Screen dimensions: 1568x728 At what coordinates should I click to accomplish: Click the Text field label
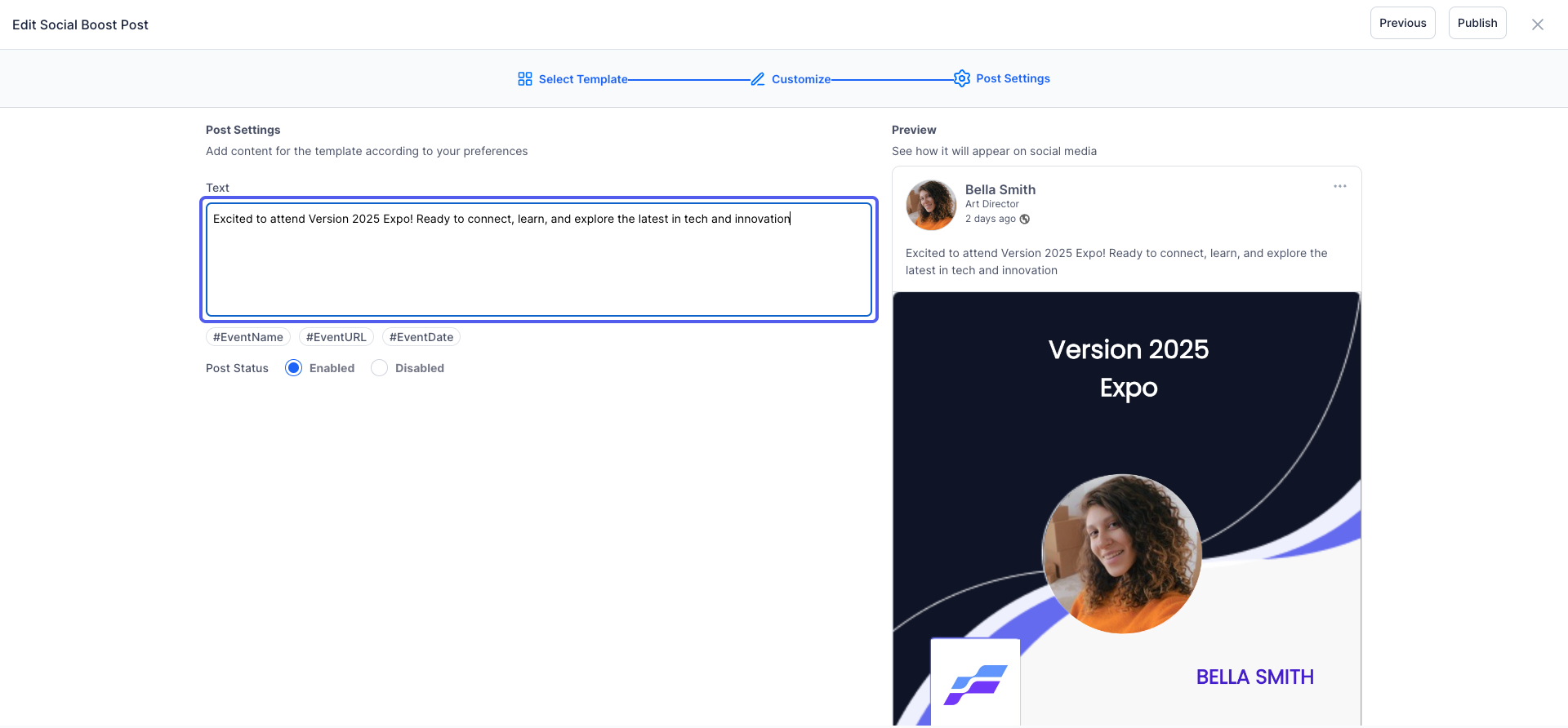[217, 188]
